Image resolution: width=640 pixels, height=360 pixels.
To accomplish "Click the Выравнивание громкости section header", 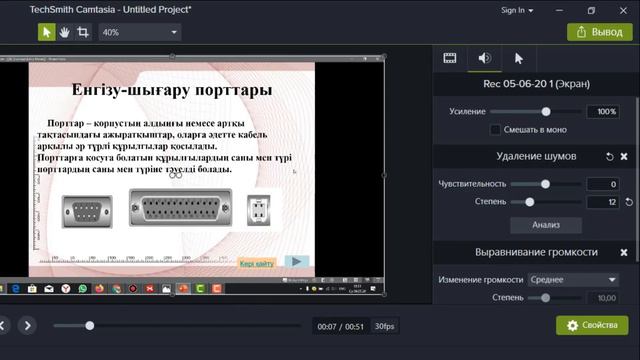I will [x=536, y=252].
